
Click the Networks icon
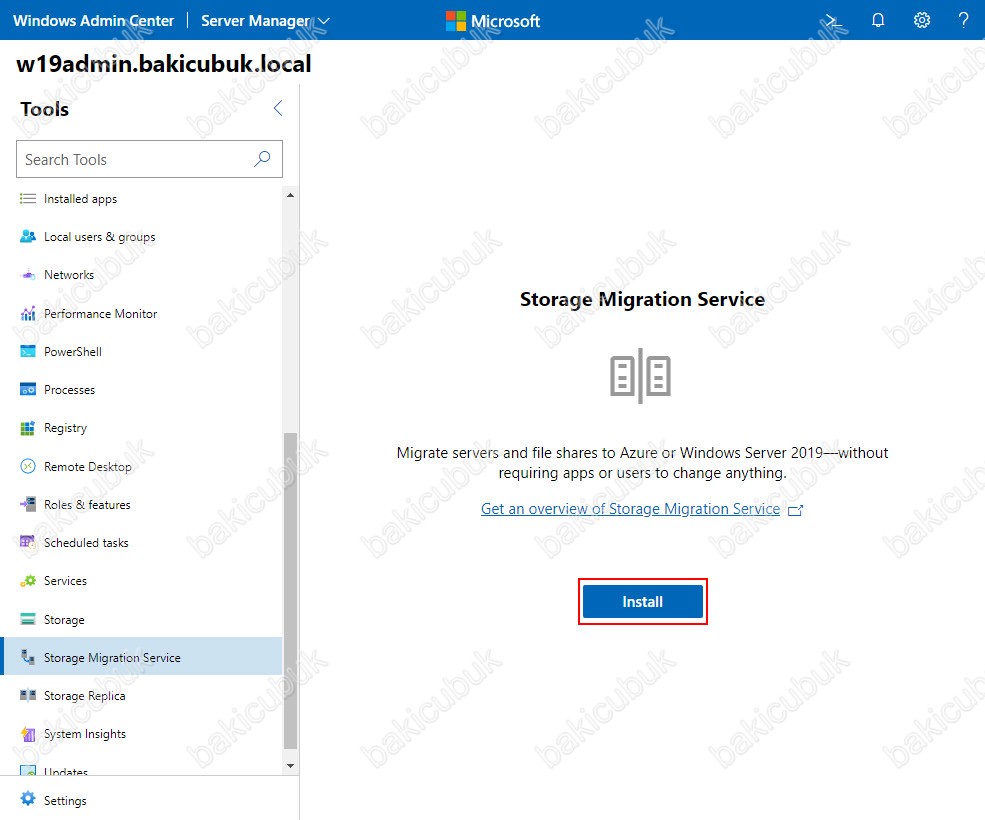click(28, 275)
